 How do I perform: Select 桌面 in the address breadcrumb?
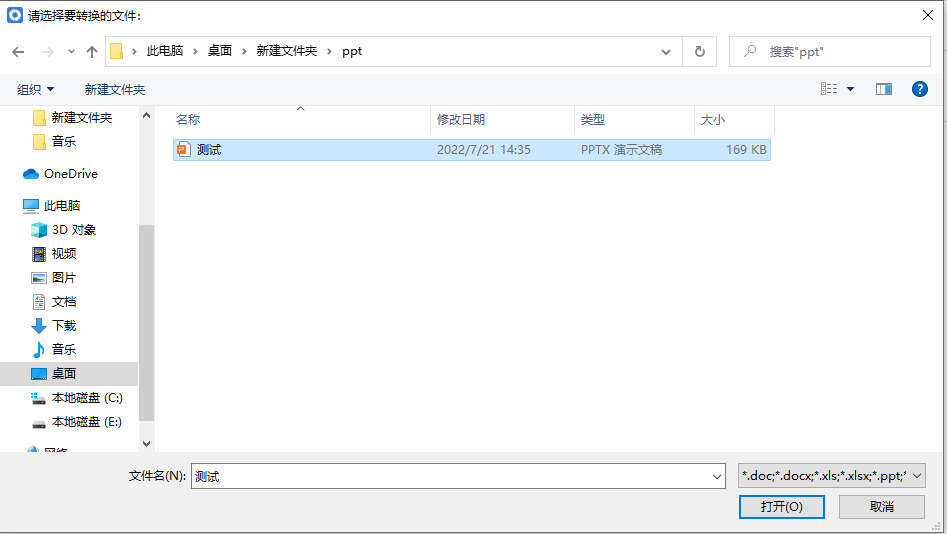220,51
